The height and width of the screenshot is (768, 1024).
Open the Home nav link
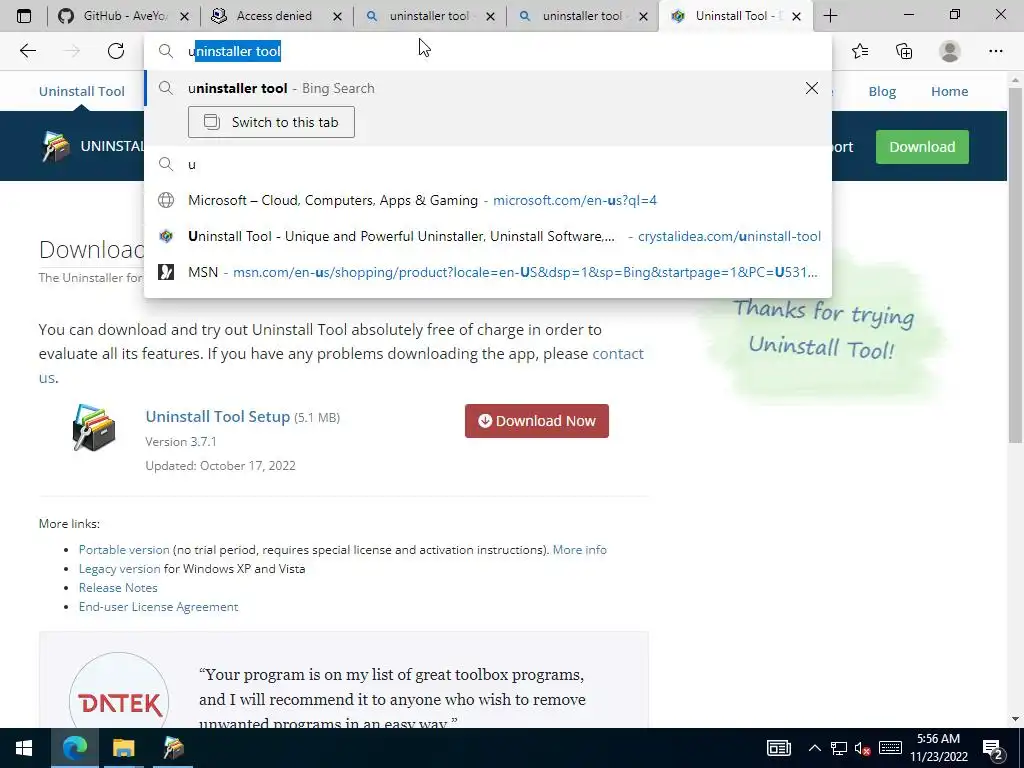point(949,91)
